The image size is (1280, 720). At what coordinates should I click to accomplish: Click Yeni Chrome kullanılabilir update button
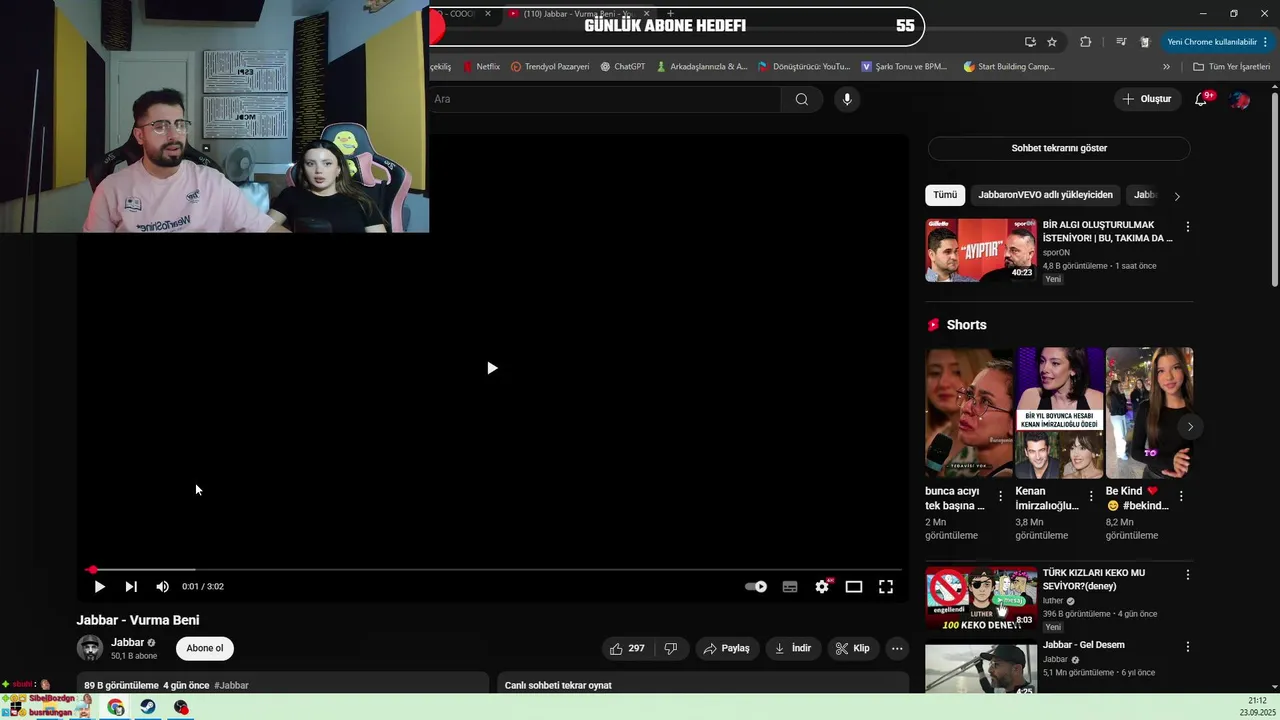coord(1217,42)
